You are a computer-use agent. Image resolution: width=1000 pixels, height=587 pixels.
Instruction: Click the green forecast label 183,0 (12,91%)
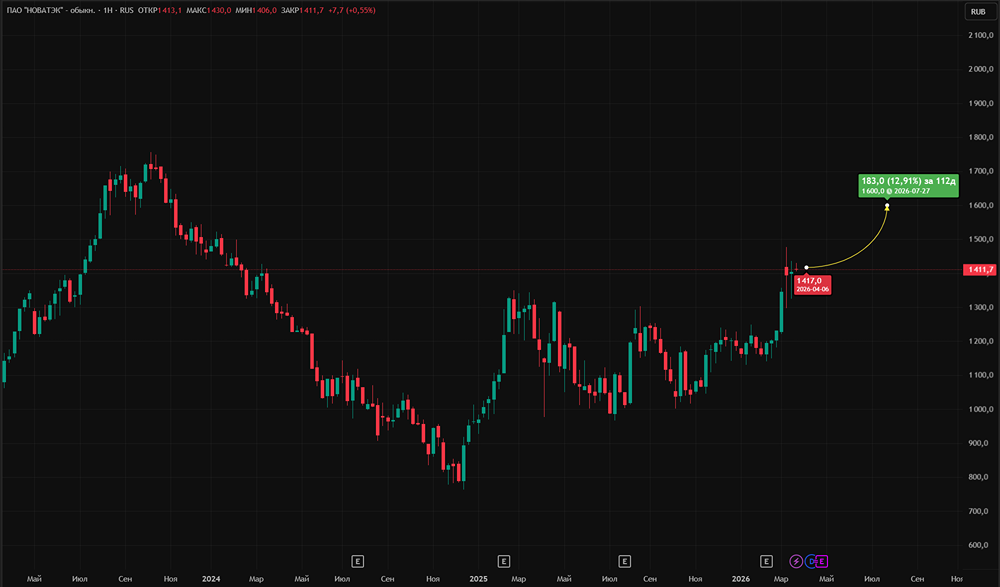tap(908, 186)
